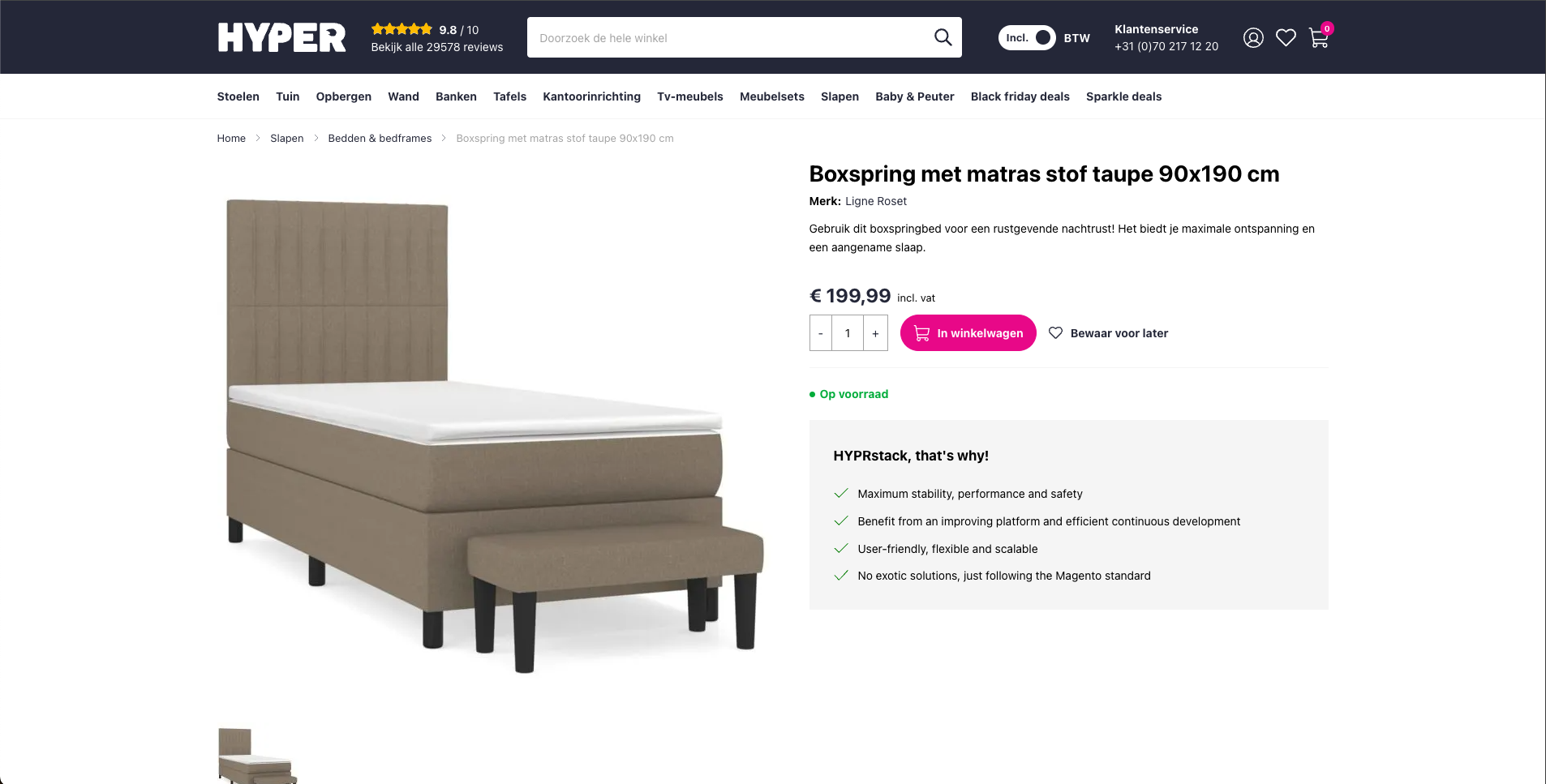
Task: Select the bed thumbnail image
Action: point(256,756)
